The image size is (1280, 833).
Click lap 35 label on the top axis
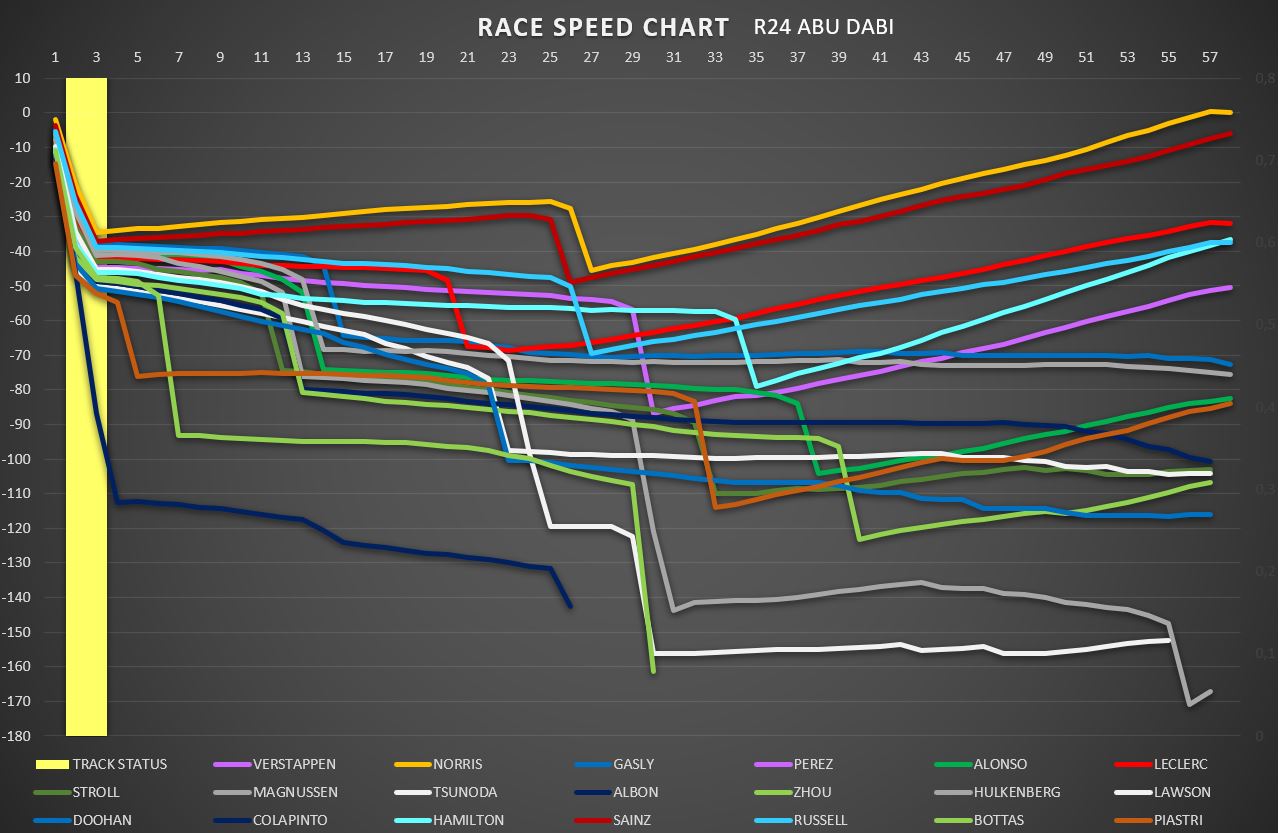(756, 57)
